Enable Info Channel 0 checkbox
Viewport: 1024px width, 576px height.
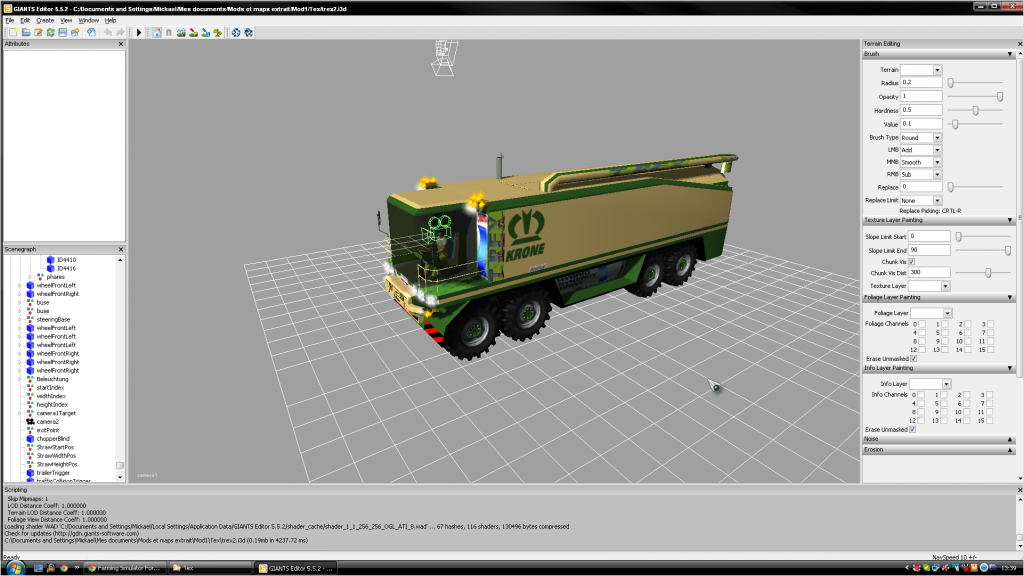coord(921,394)
